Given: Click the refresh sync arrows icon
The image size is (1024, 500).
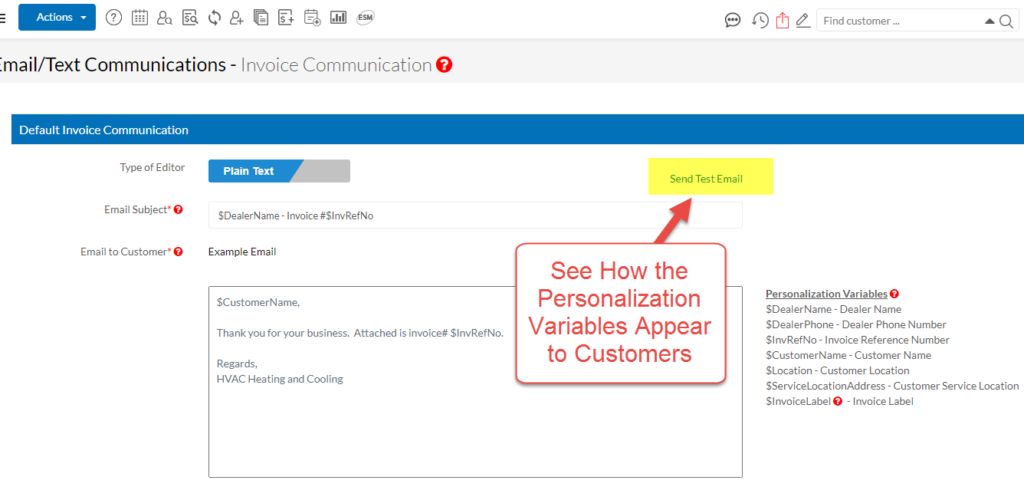Looking at the screenshot, I should 215,18.
